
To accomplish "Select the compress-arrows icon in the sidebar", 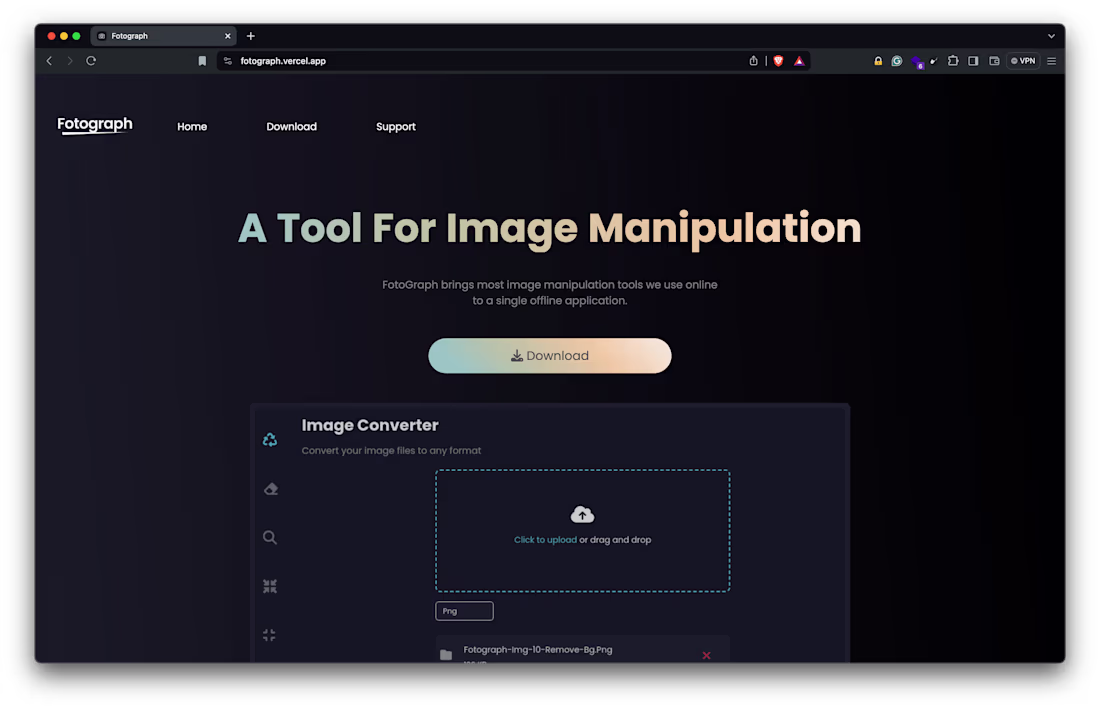I will click(269, 586).
